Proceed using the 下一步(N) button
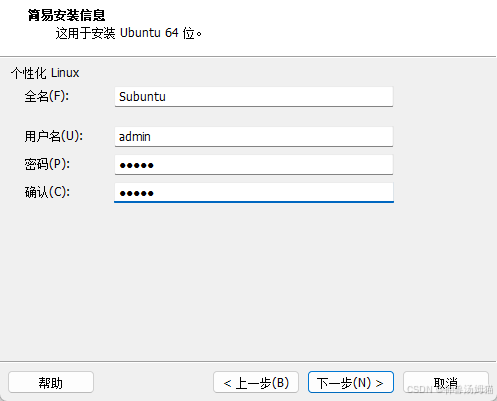The image size is (497, 401). click(x=351, y=382)
